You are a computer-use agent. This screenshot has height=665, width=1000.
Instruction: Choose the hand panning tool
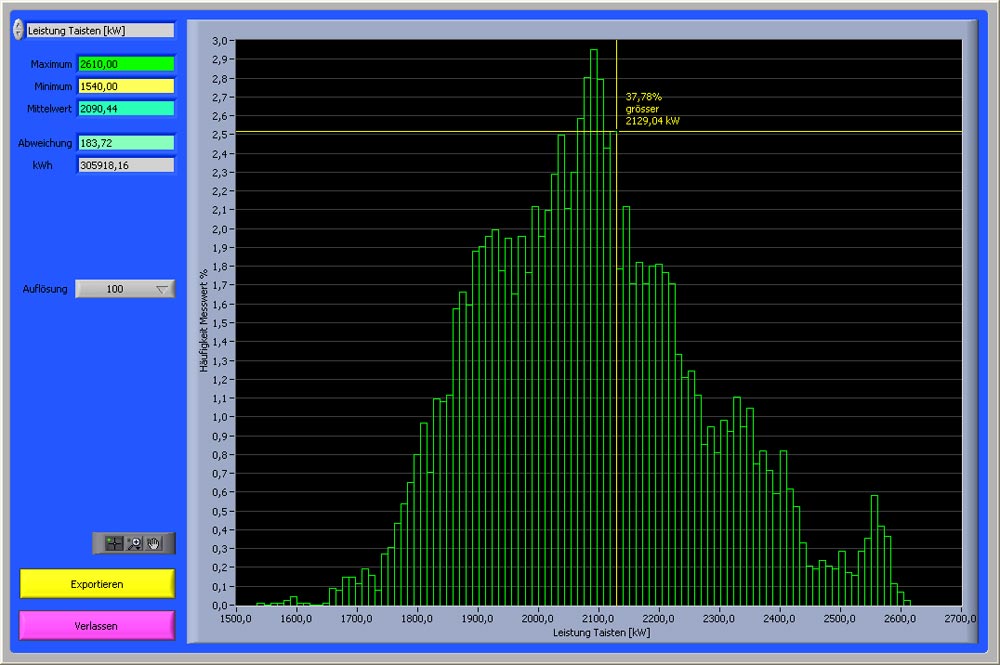point(153,543)
